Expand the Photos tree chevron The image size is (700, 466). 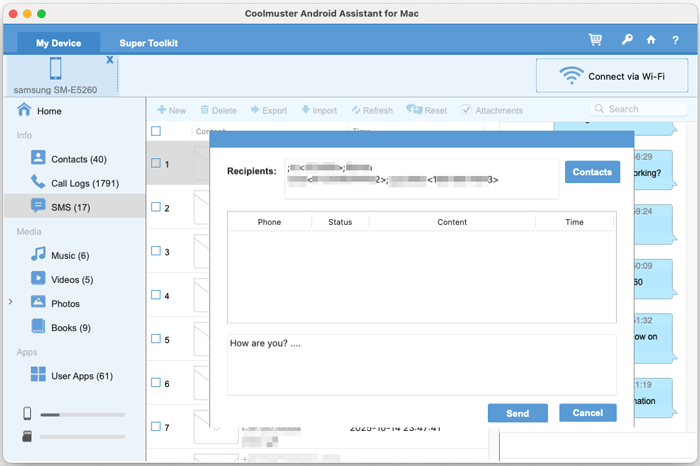11,302
